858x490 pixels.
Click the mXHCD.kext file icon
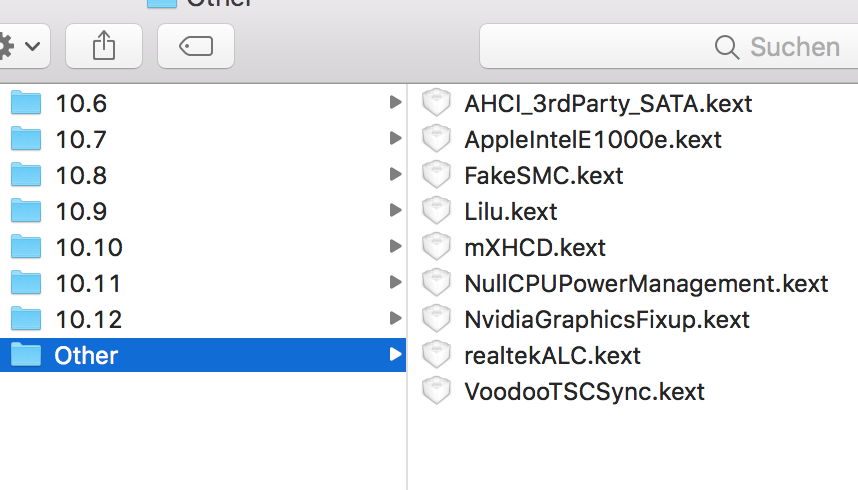click(436, 247)
